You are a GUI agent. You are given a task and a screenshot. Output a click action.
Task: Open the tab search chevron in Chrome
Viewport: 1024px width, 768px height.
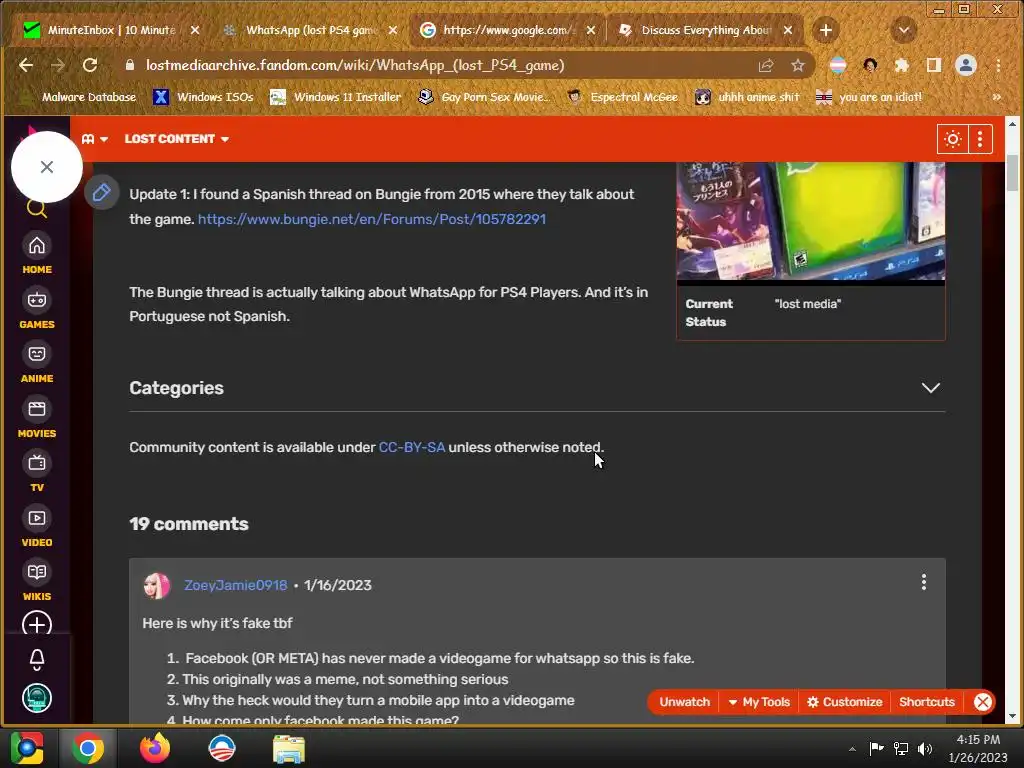coord(904,30)
